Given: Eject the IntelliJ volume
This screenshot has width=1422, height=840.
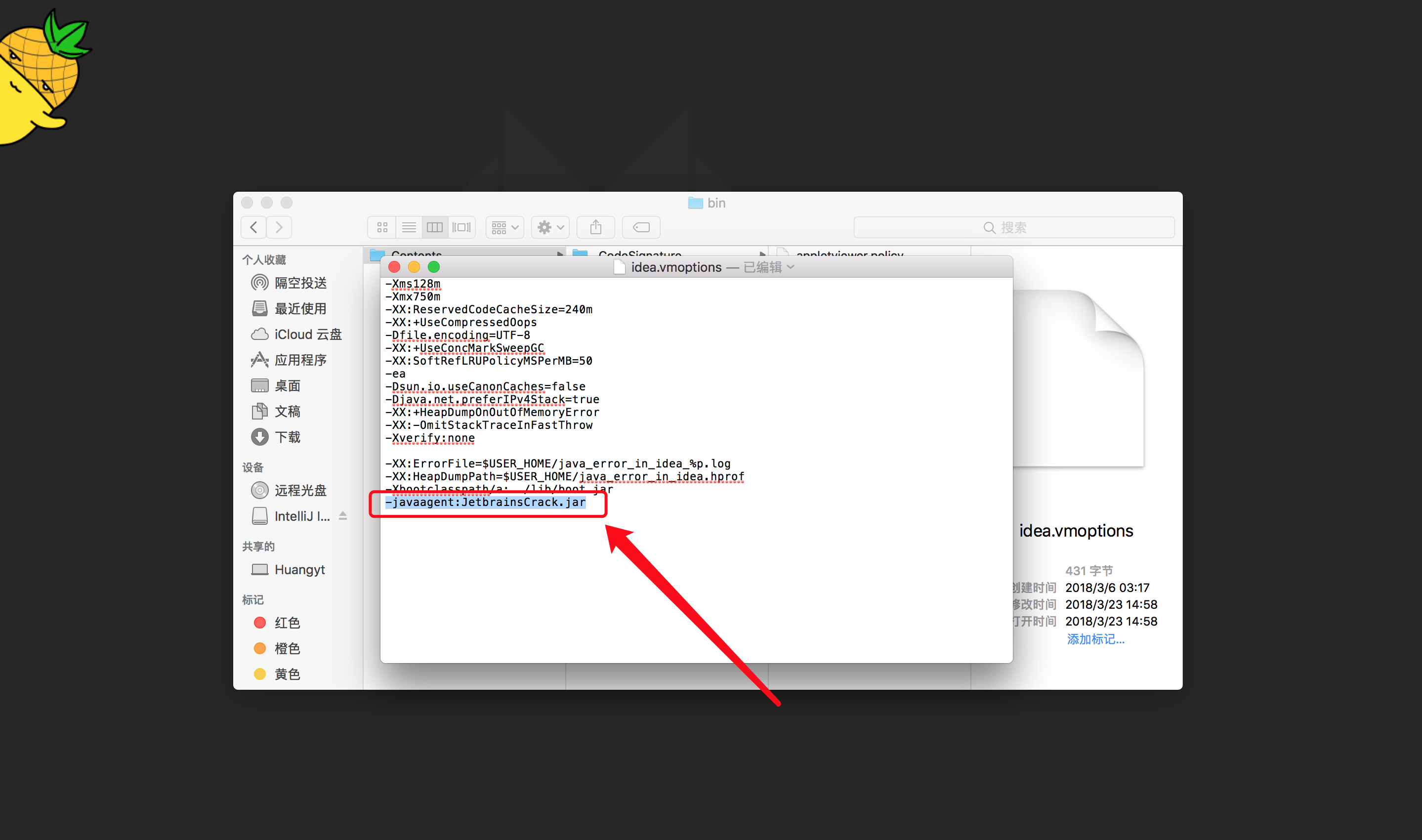Looking at the screenshot, I should tap(343, 516).
